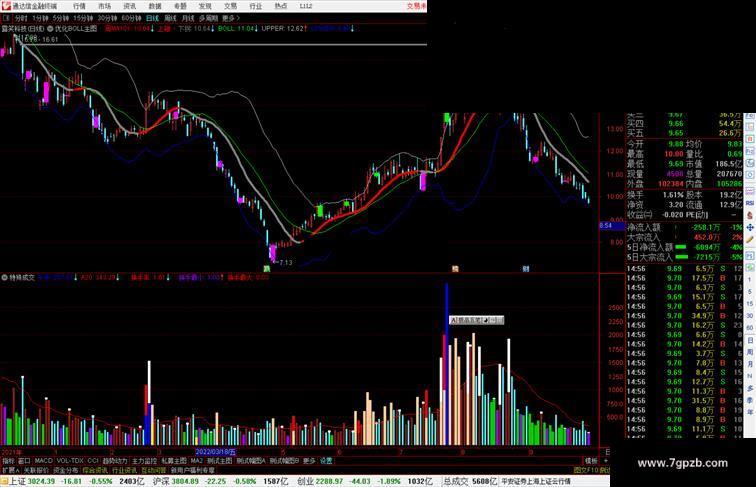Click 平安证券上海上证云行情 server status
Image resolution: width=756 pixels, height=487 pixels.
pyautogui.click(x=536, y=482)
